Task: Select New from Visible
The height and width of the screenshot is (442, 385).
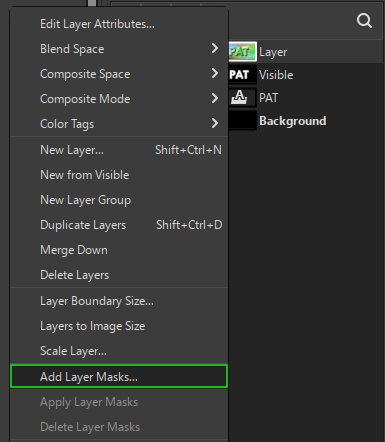Action: pyautogui.click(x=119, y=175)
